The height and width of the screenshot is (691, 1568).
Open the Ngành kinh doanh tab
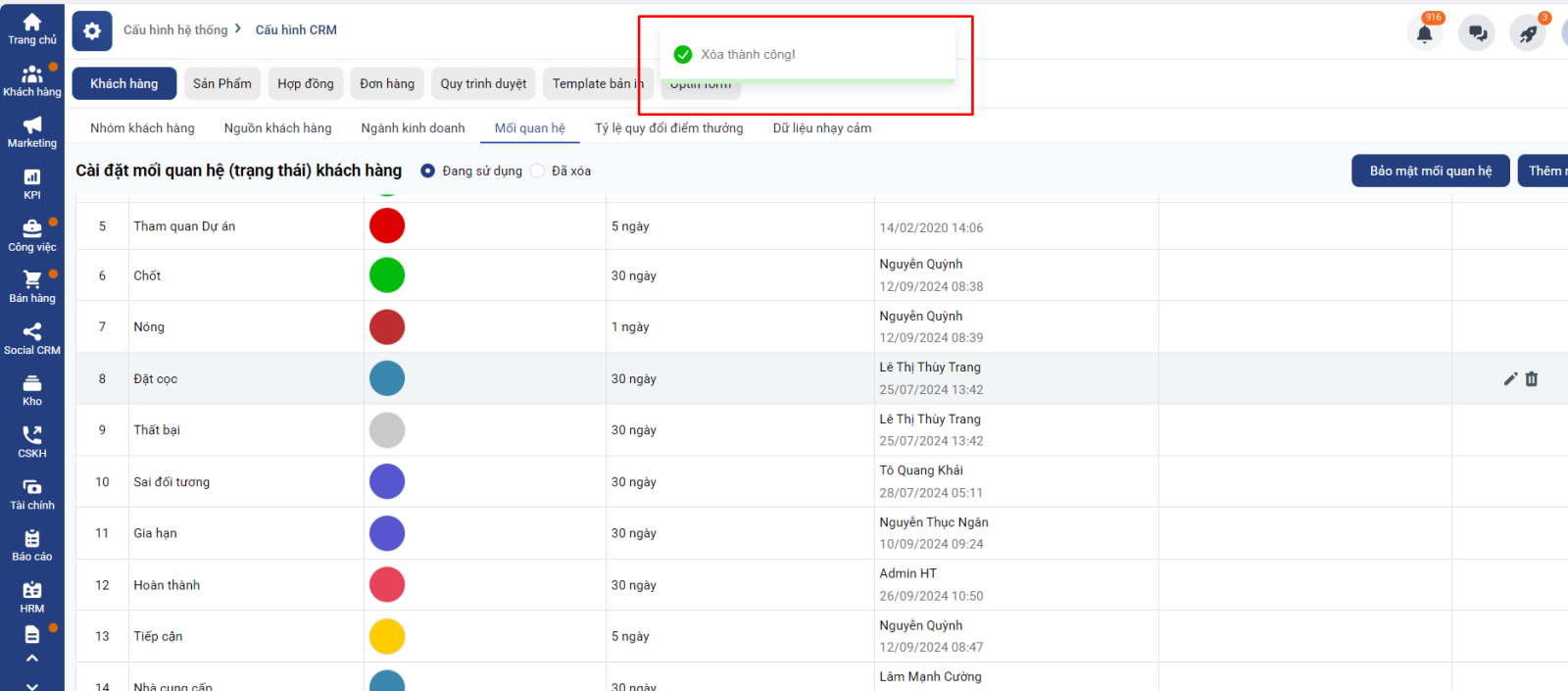coord(413,128)
